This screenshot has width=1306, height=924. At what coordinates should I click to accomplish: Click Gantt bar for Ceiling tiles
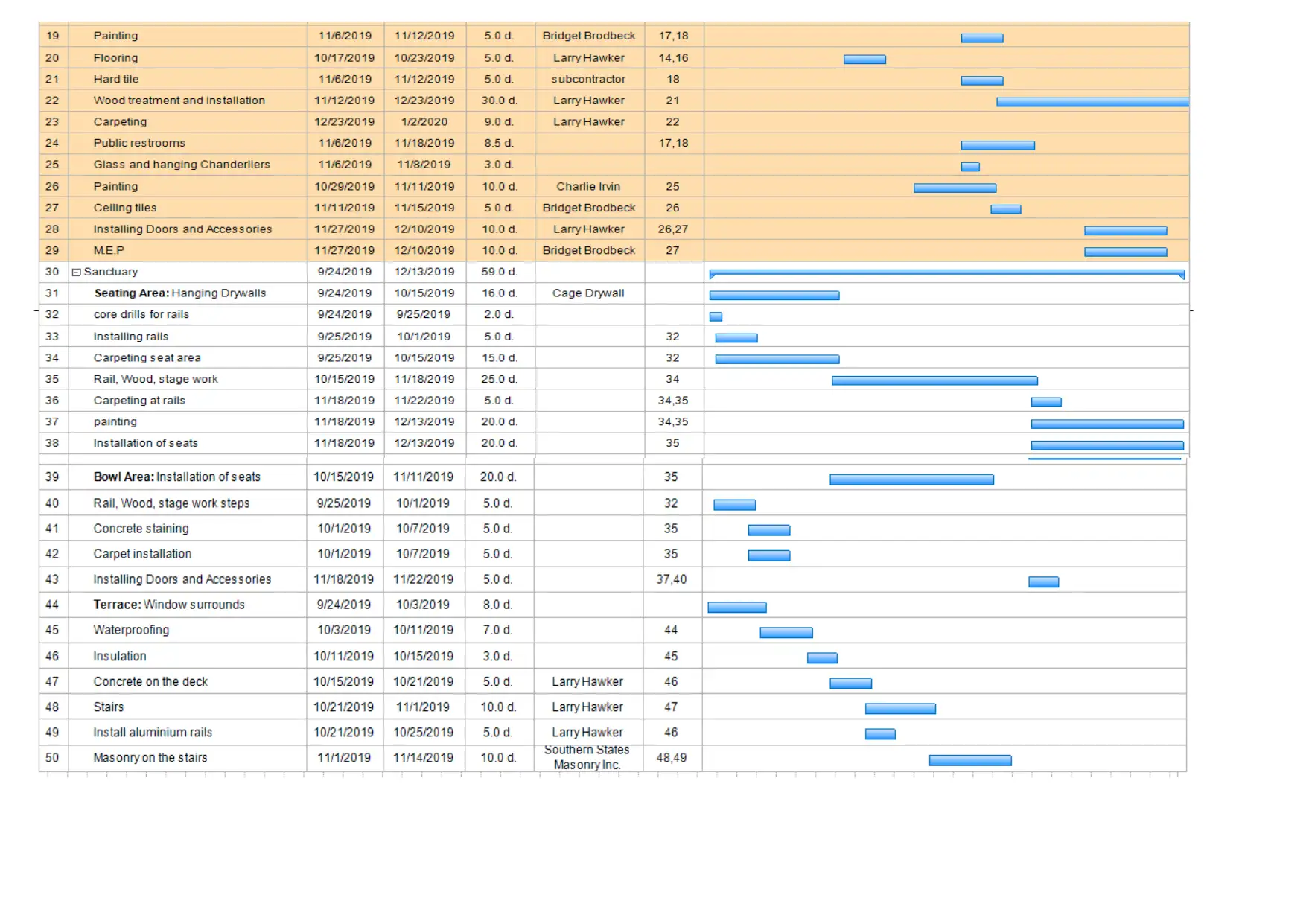[x=1005, y=209]
